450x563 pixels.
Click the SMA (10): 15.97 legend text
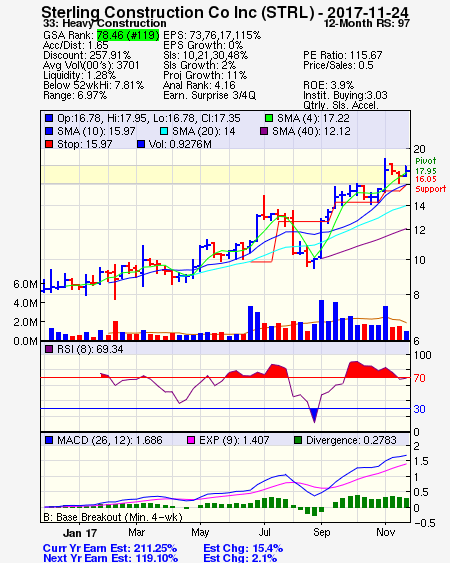tap(96, 131)
